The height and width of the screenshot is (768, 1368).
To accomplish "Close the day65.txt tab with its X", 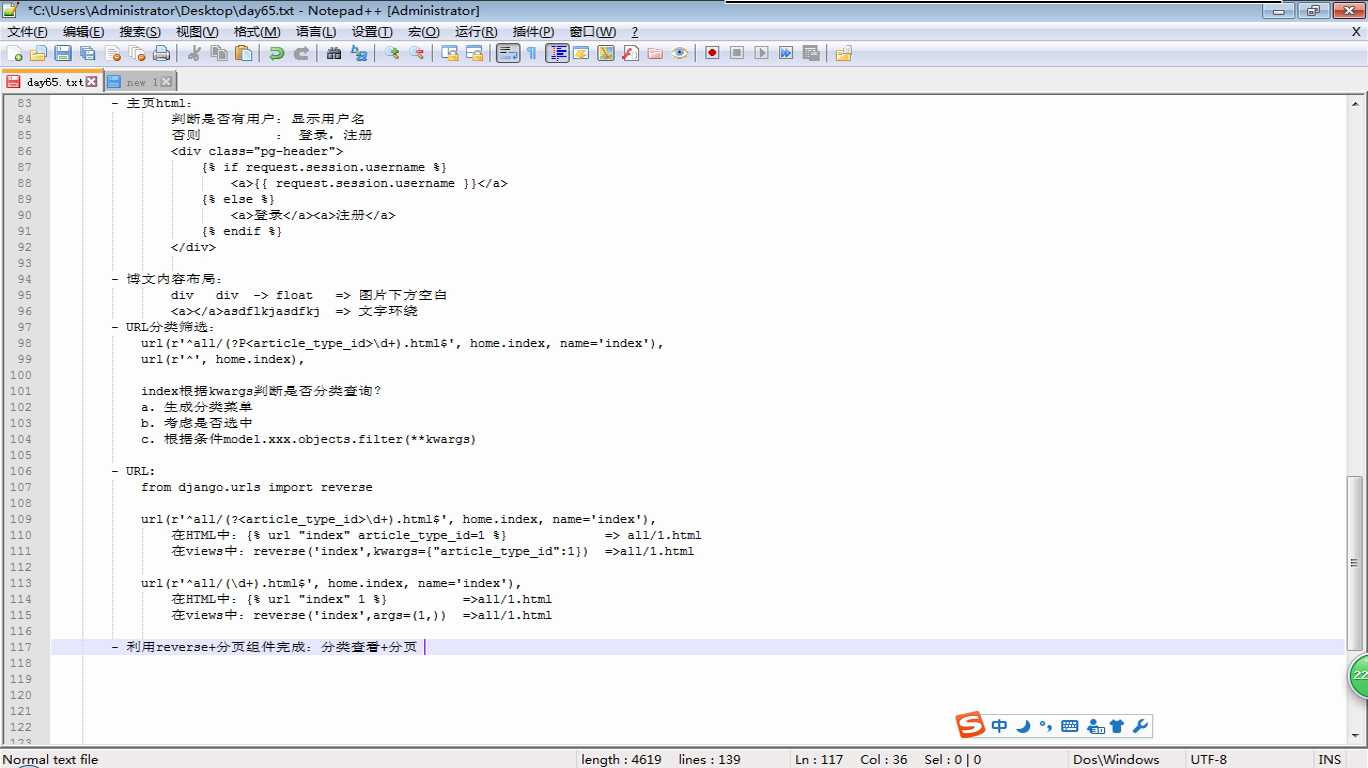I will (92, 82).
